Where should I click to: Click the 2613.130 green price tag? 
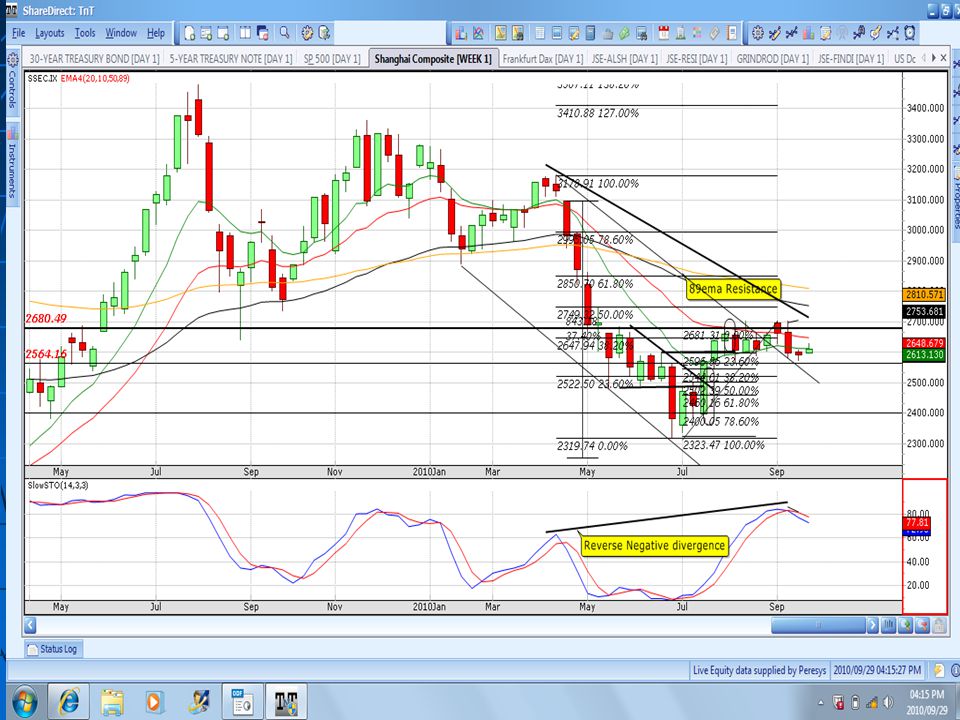(x=924, y=355)
